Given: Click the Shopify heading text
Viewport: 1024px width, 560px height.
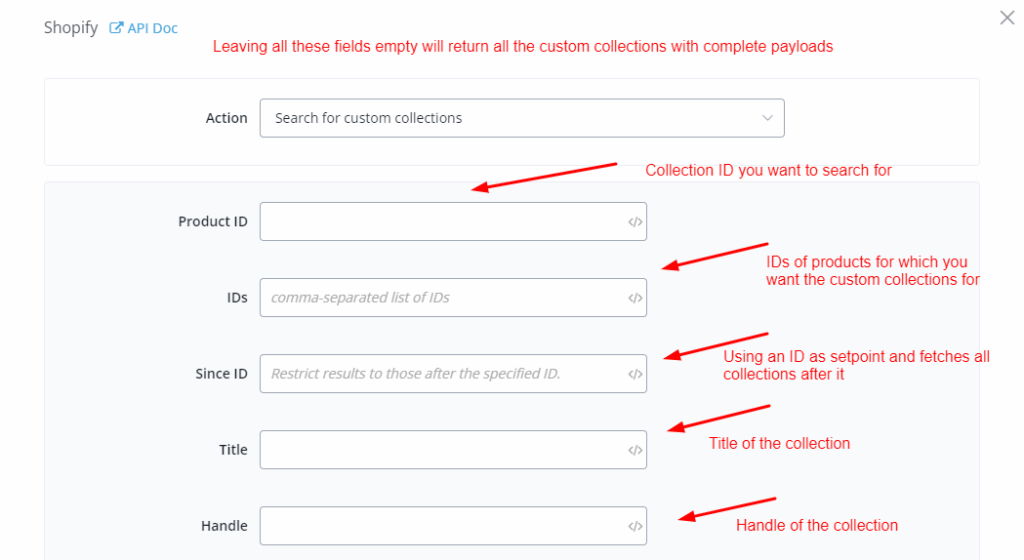Looking at the screenshot, I should click(x=70, y=28).
